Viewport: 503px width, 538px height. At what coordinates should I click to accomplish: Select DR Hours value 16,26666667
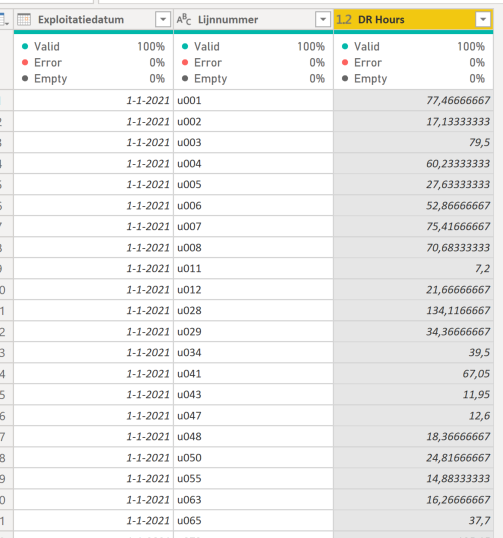click(413, 500)
